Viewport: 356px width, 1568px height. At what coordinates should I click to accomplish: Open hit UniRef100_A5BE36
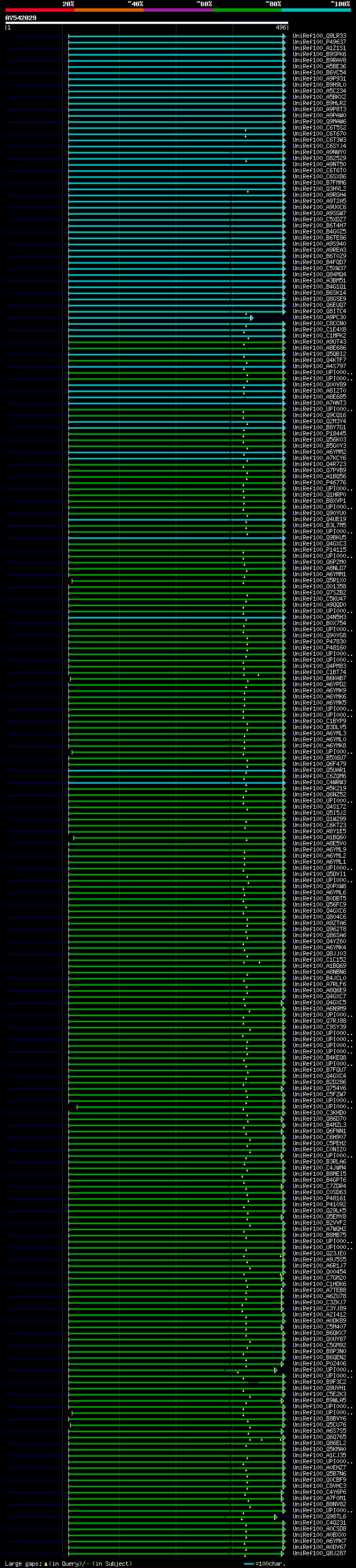(x=319, y=66)
